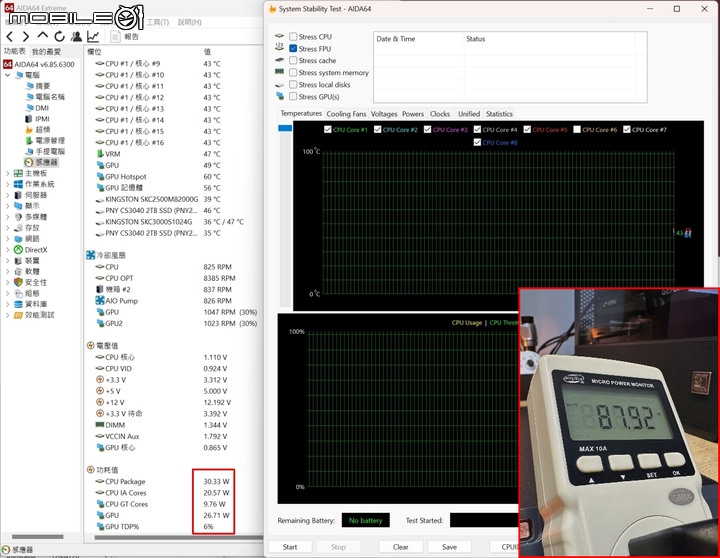The height and width of the screenshot is (558, 720).
Task: Expand the 存放 storage tree node
Action: (7, 228)
